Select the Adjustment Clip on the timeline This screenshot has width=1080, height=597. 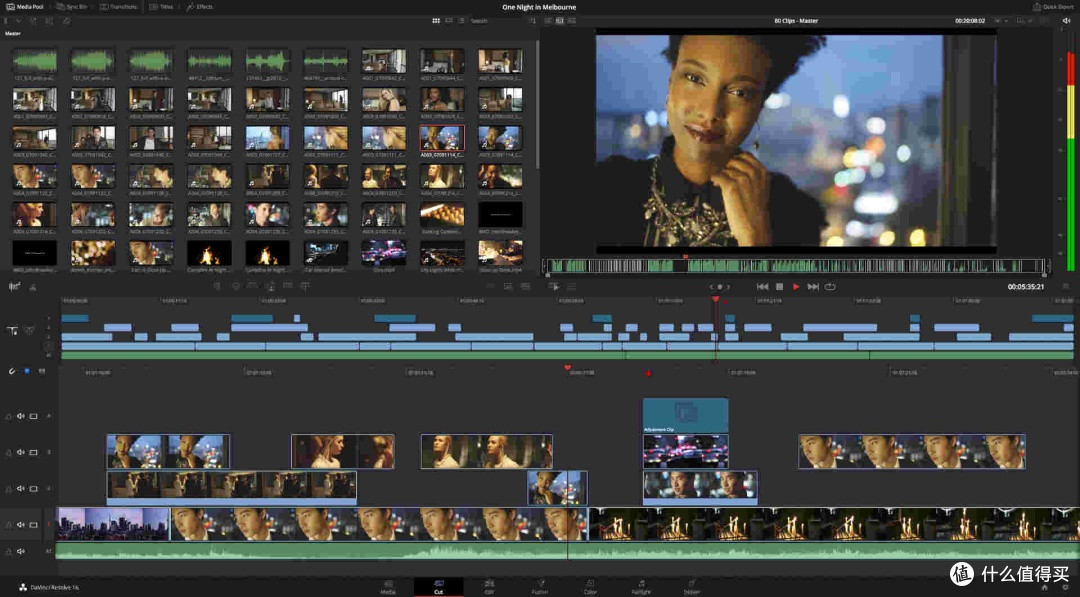pyautogui.click(x=685, y=415)
